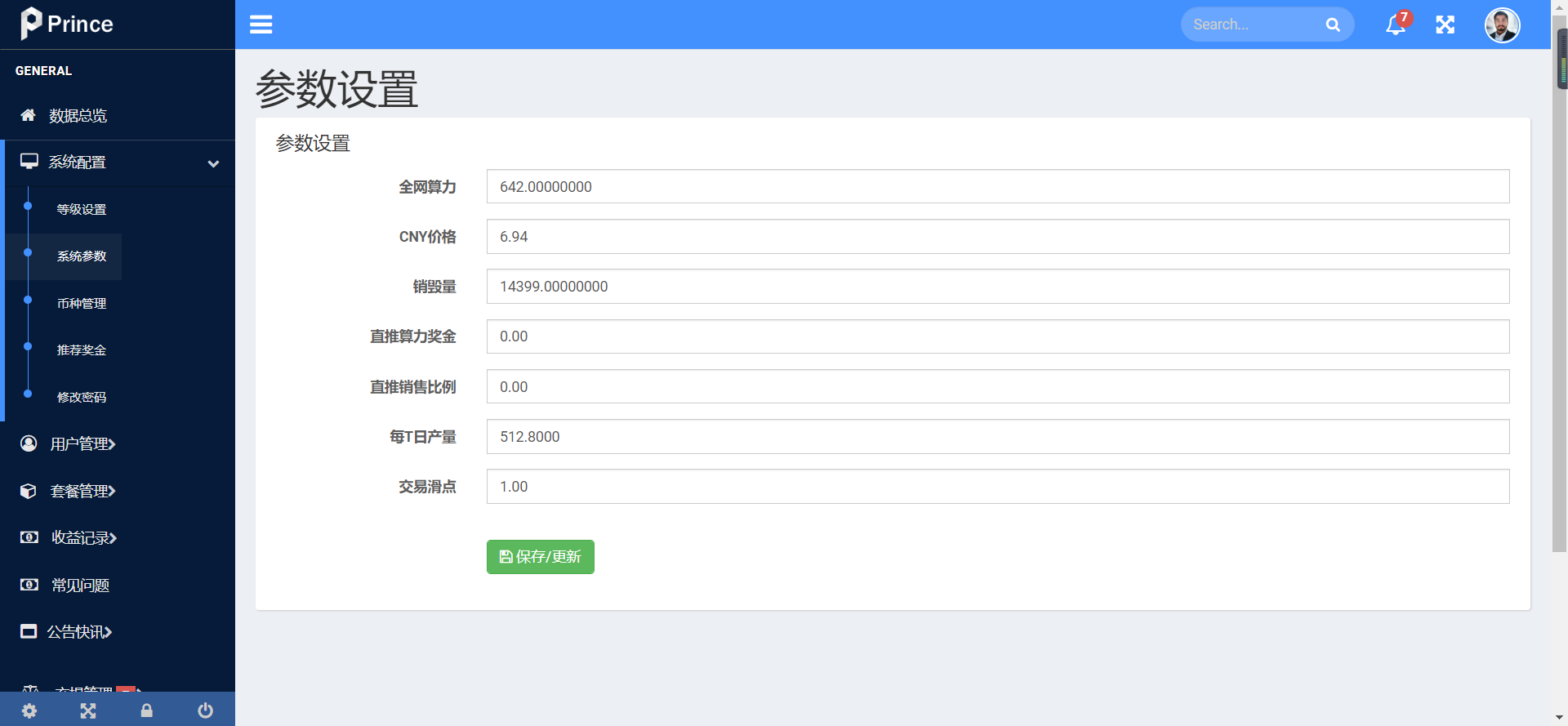Screen dimensions: 1568x726
Task: Open the 修改密码 submenu item
Action: pos(82,398)
